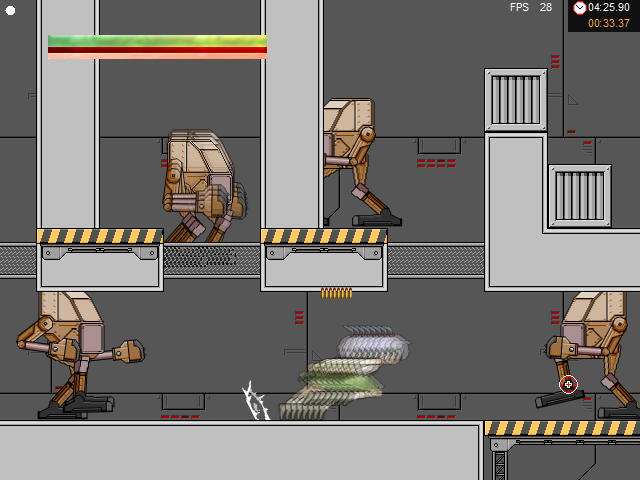
Task: Click the sliding green player character
Action: point(345,372)
